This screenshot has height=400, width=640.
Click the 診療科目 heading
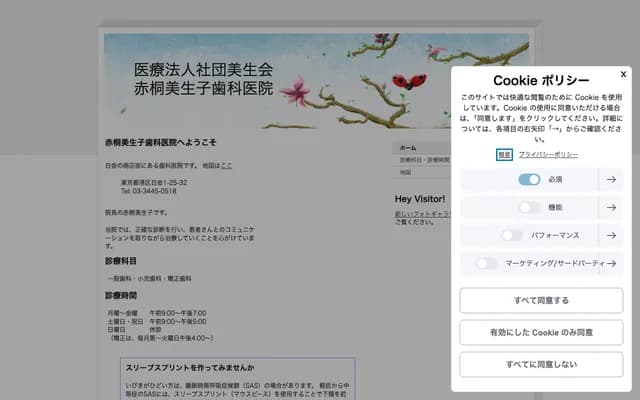[x=121, y=261]
